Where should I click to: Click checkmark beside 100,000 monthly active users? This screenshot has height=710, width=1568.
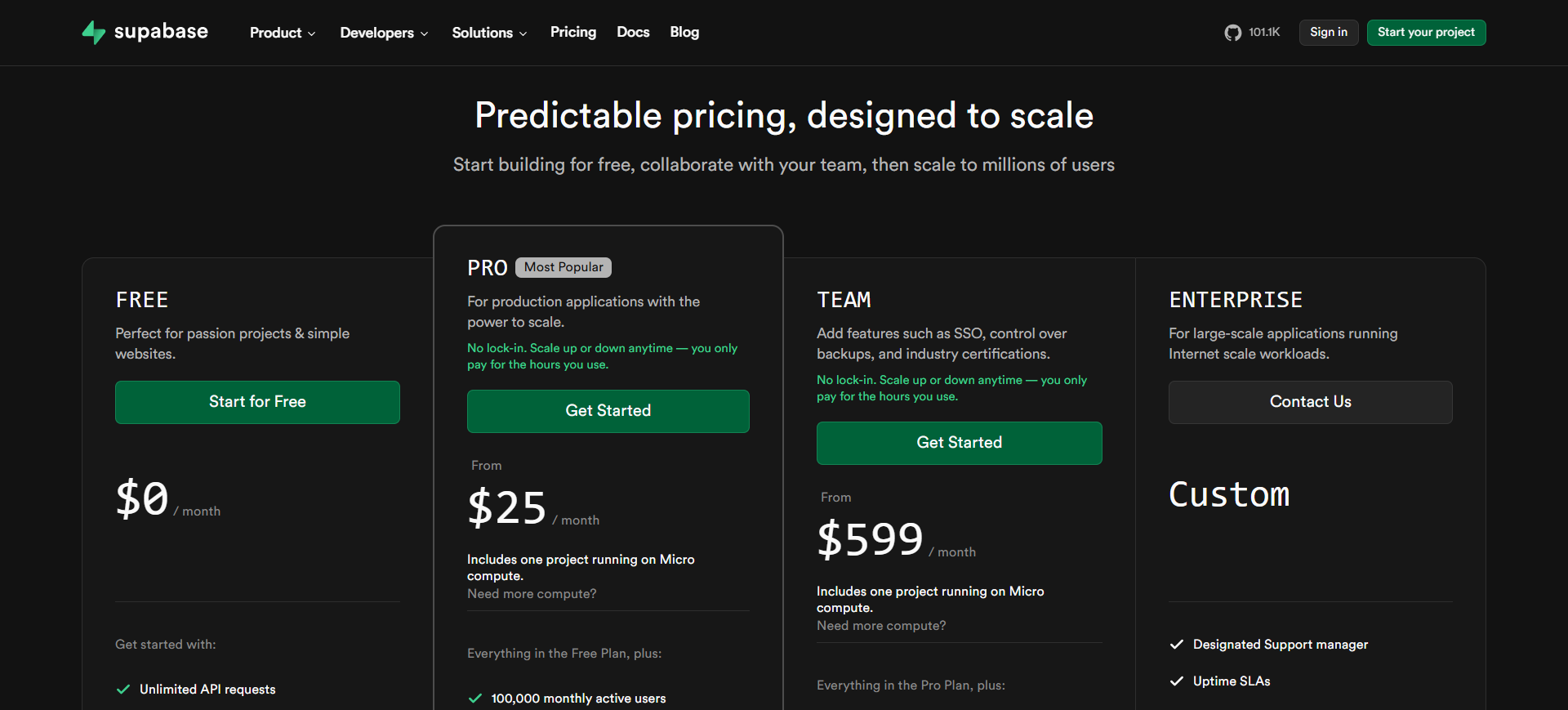474,699
